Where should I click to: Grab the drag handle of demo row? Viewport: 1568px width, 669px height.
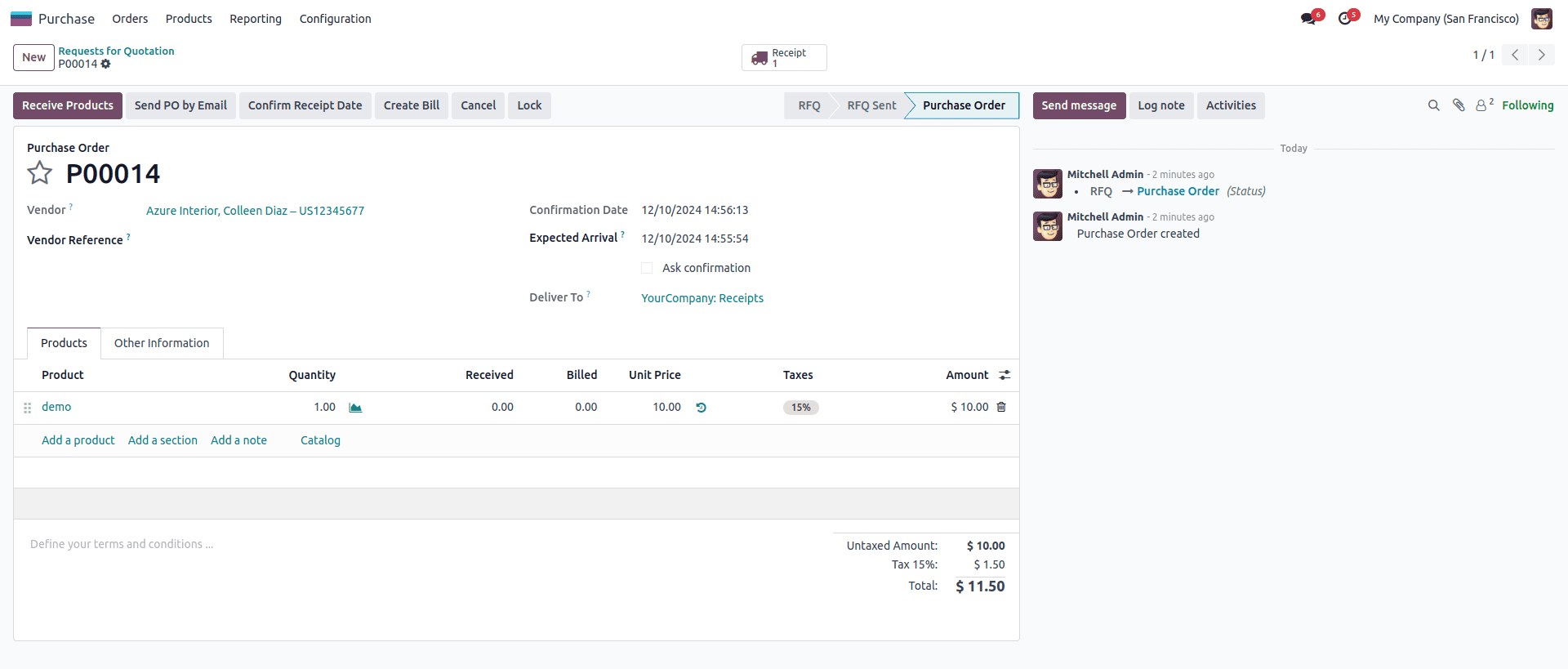[27, 408]
